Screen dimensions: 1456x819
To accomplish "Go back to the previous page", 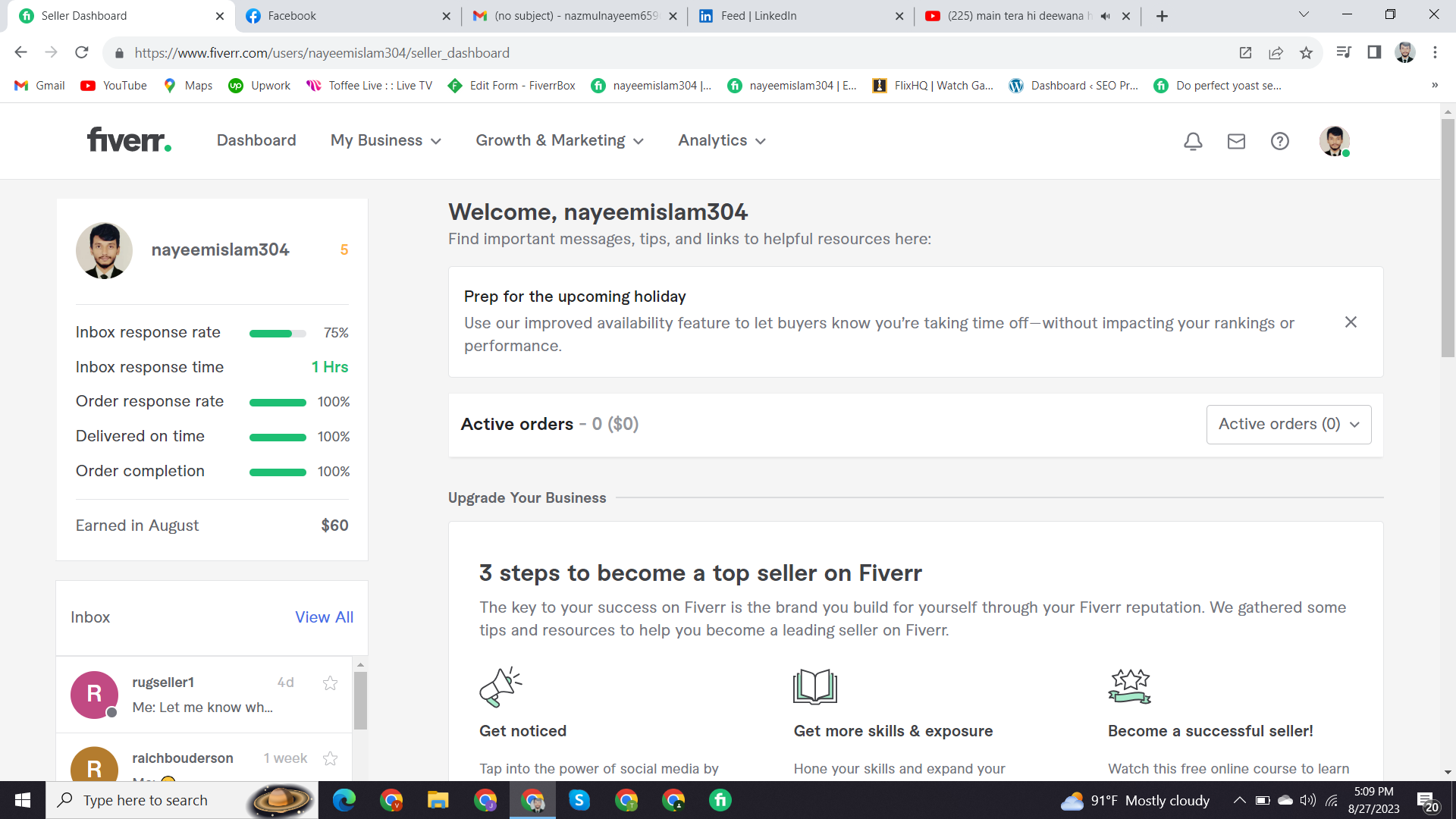I will (21, 52).
